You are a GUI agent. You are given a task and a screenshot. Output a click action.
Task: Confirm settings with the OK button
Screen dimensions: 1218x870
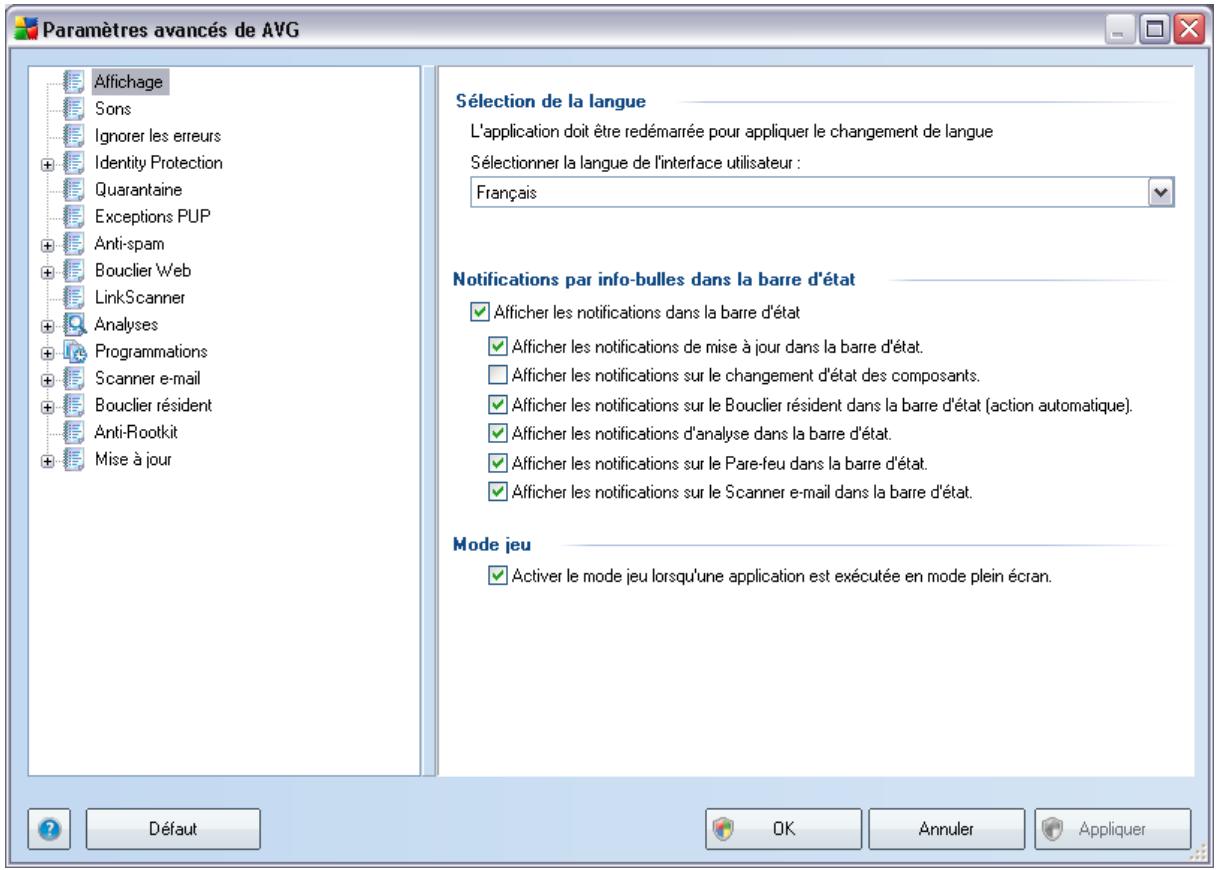(x=784, y=829)
